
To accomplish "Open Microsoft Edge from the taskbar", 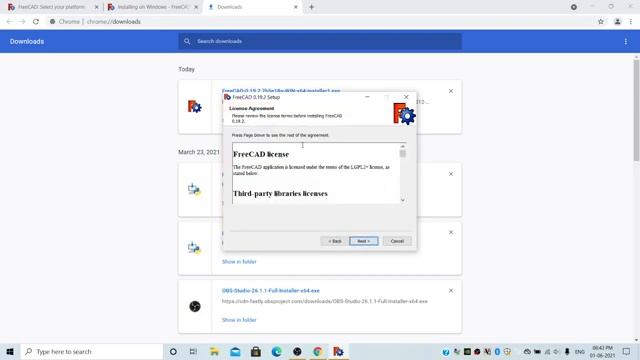I will coord(276,351).
